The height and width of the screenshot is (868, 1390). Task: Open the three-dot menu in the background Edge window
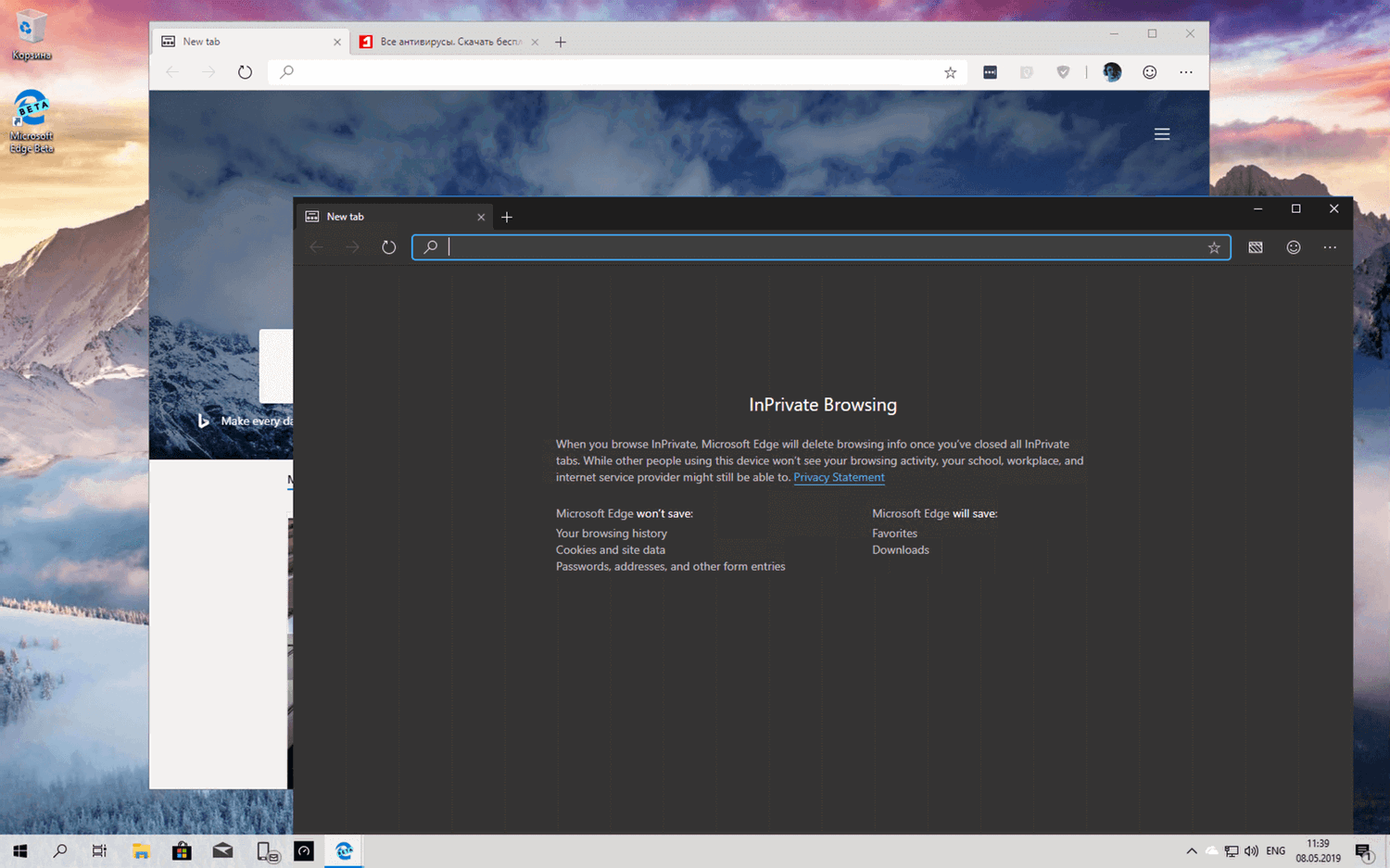pos(1186,72)
